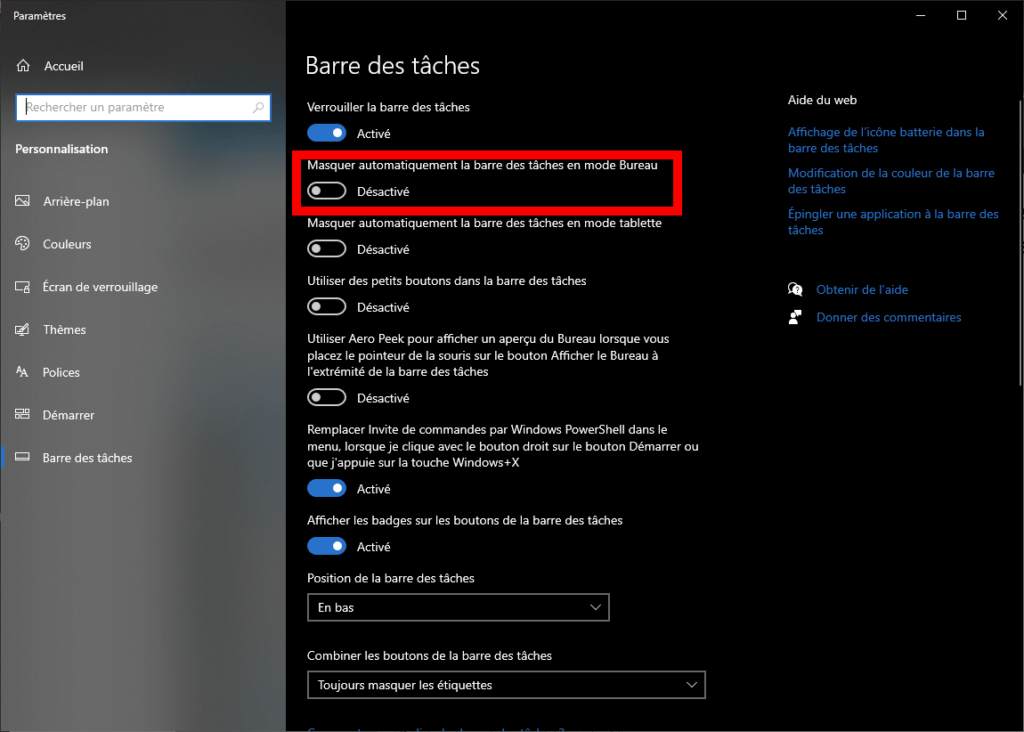The image size is (1024, 732).
Task: Click the Thèmes icon in sidebar
Action: pos(23,330)
